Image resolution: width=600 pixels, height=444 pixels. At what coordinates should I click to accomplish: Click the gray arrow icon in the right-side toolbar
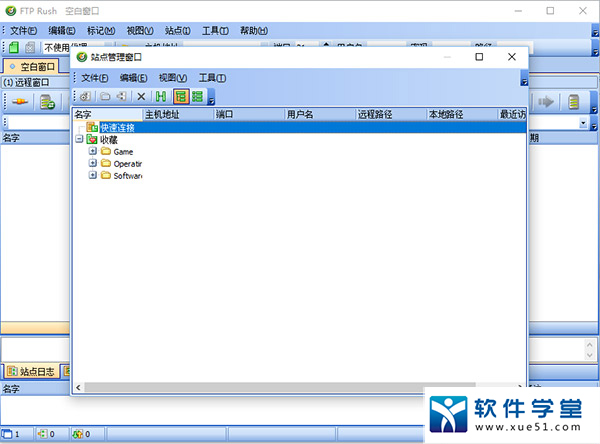pyautogui.click(x=546, y=102)
